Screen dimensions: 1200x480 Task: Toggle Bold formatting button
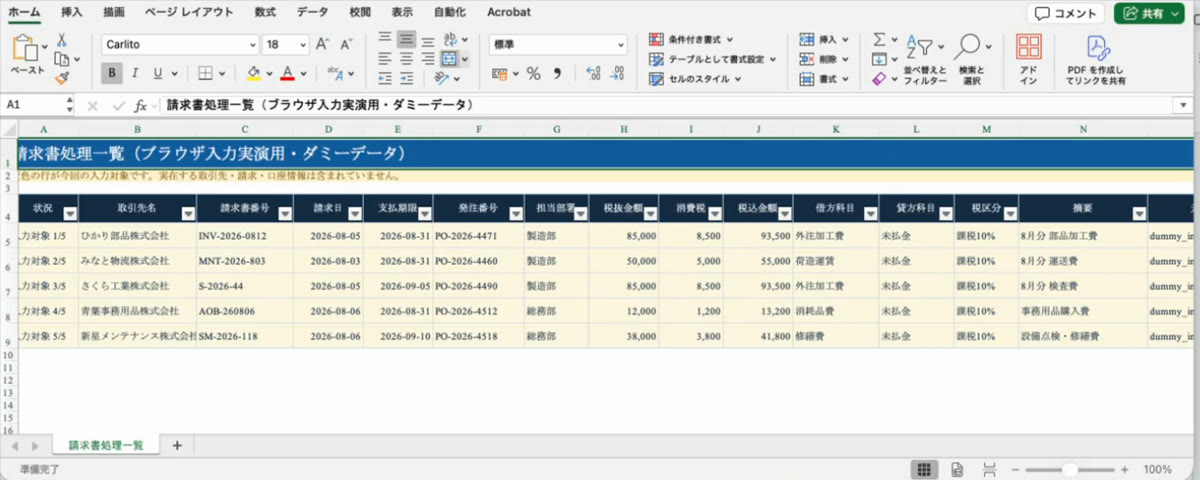click(113, 73)
